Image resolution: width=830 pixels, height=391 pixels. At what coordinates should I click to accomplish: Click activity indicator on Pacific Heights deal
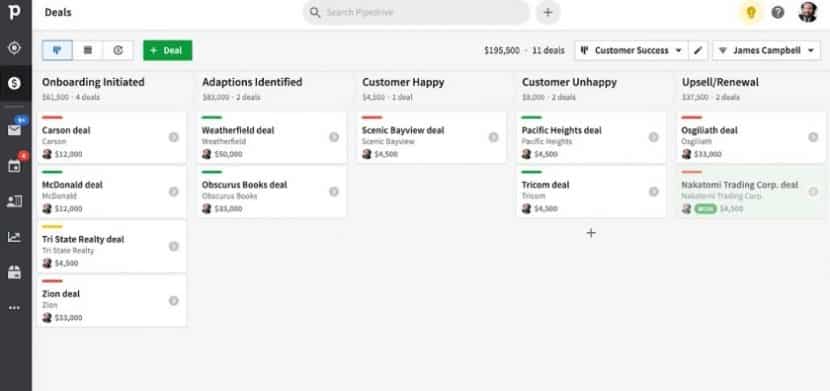pyautogui.click(x=654, y=137)
